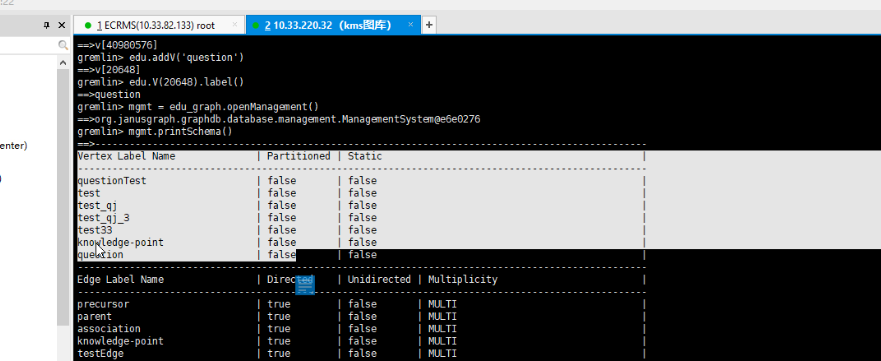
Task: Click 'Static' column header
Action: click(x=365, y=156)
